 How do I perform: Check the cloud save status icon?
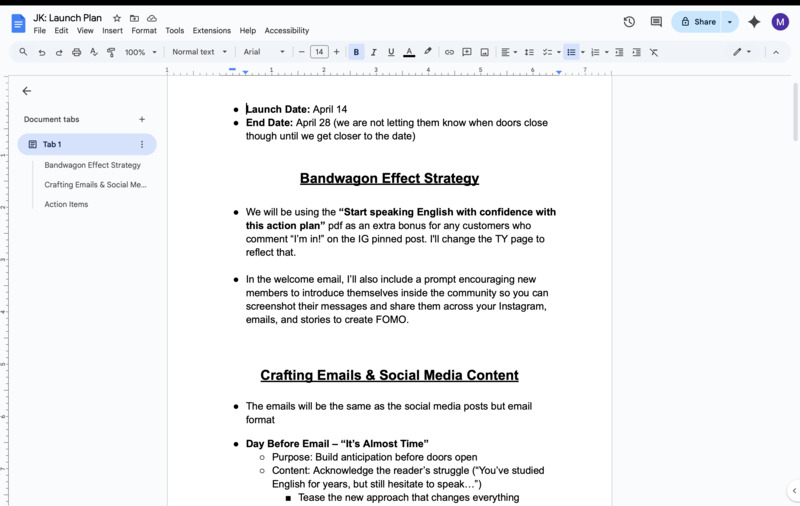point(152,18)
